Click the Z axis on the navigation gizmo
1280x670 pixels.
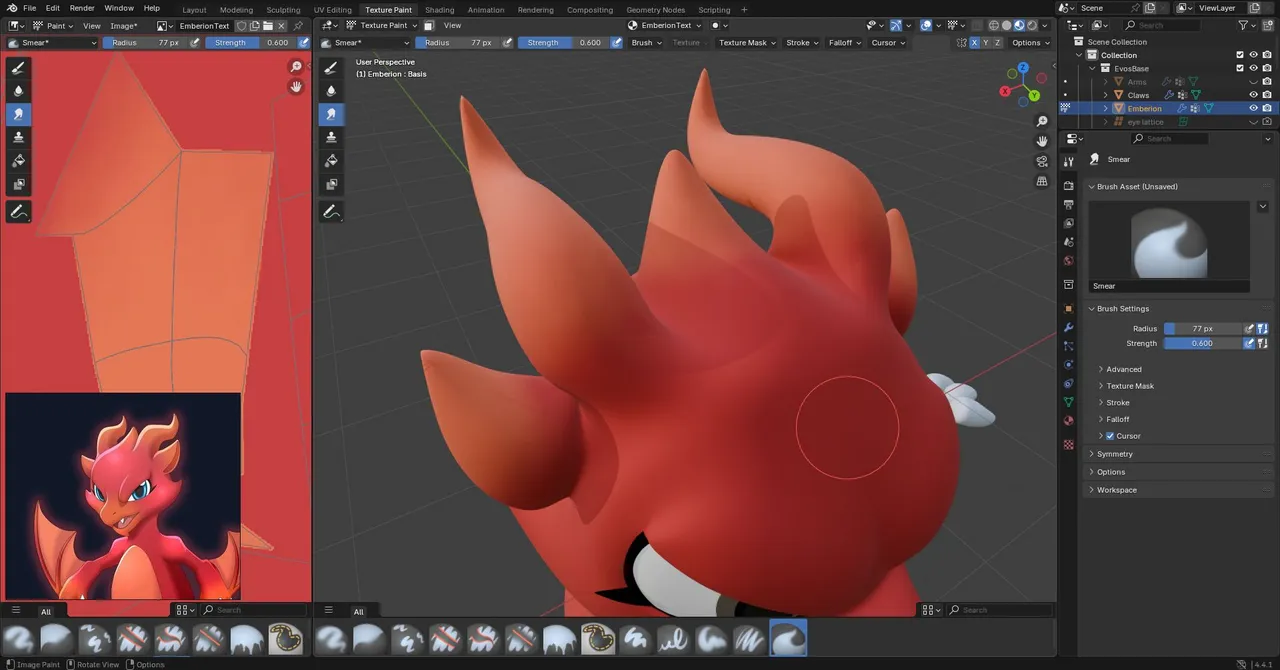pos(1022,69)
